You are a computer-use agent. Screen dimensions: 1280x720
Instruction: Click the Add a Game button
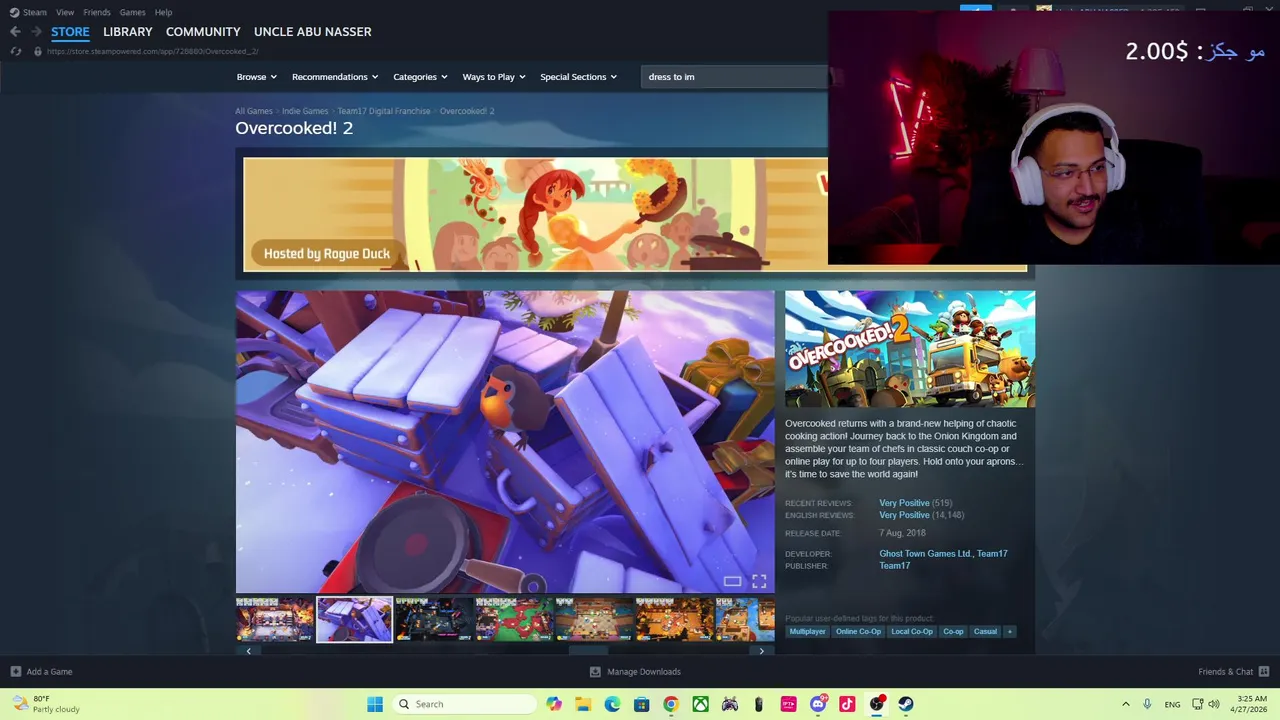point(41,671)
